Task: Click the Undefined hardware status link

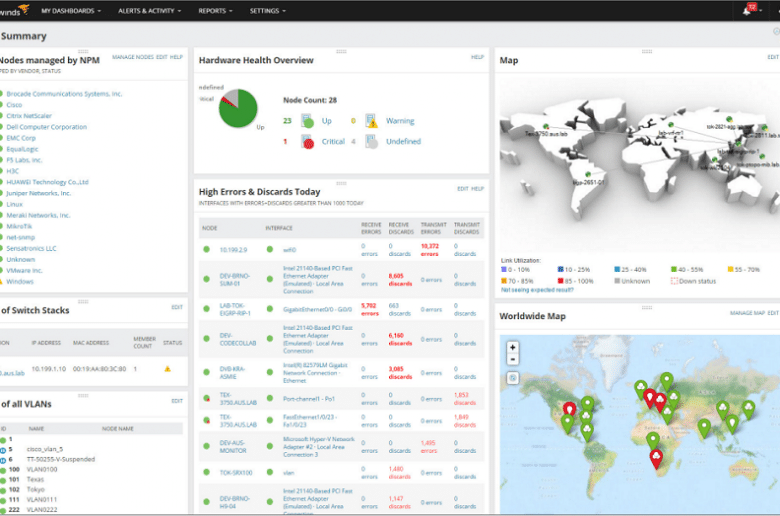Action: click(403, 141)
